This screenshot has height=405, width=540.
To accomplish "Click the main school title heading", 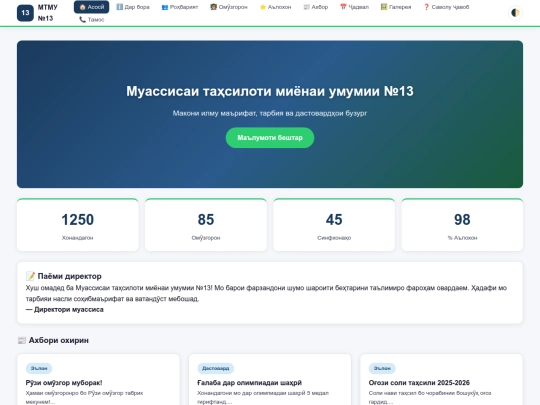I will [x=270, y=91].
